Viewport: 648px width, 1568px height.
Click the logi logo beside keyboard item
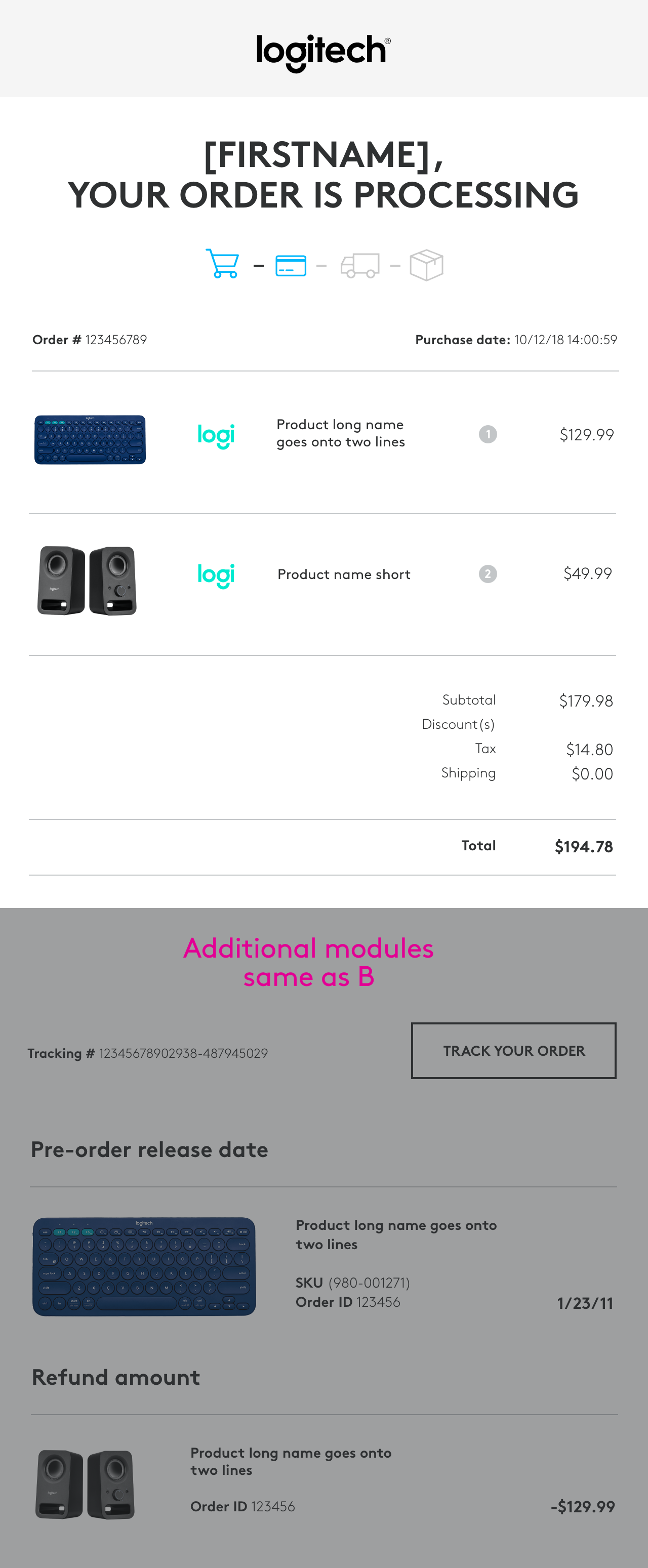point(216,435)
